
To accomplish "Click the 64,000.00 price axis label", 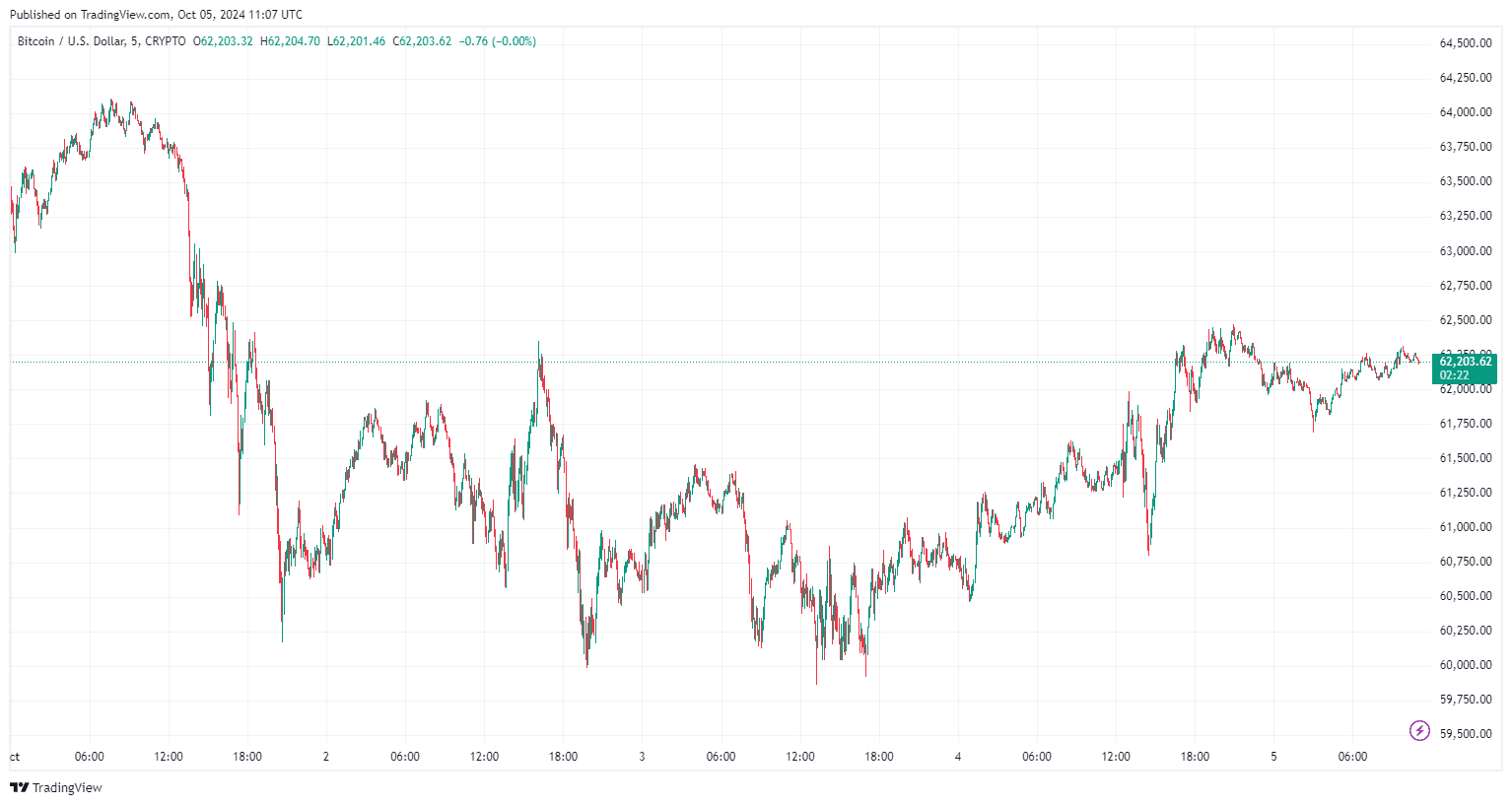I will tap(1465, 112).
